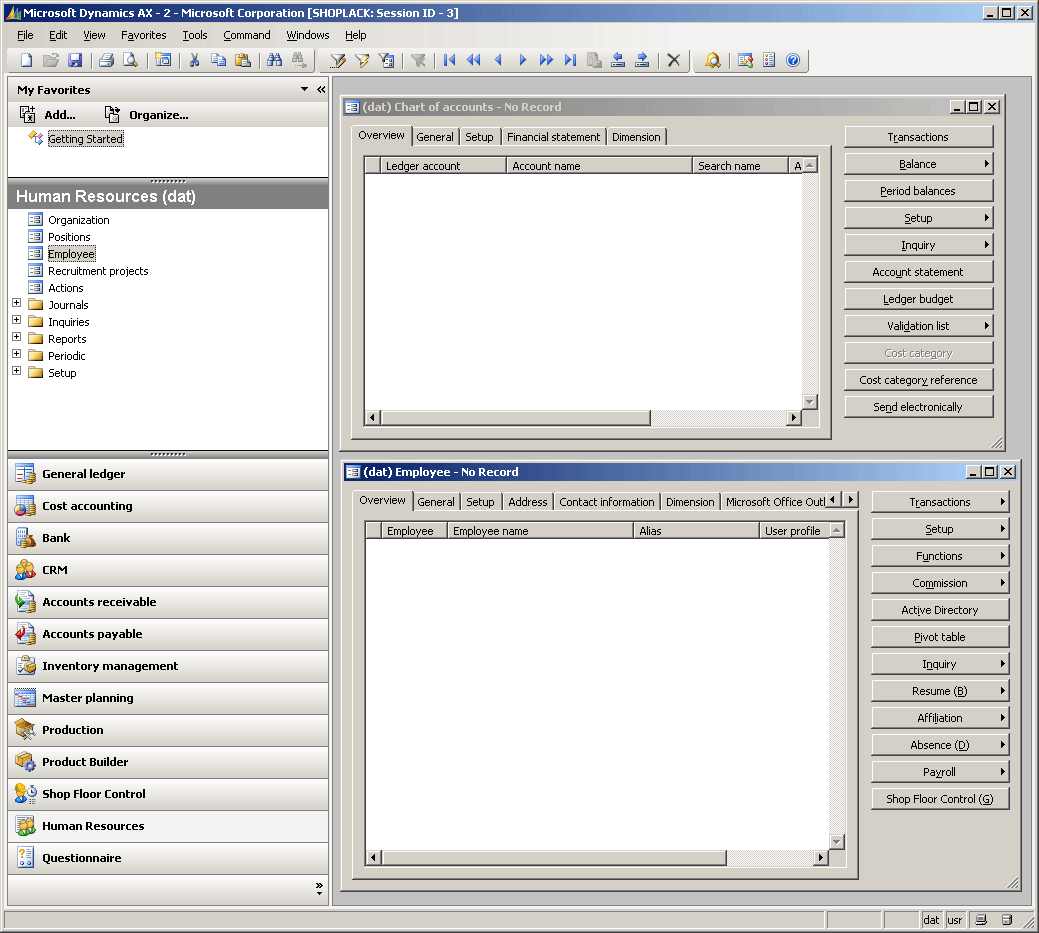Viewport: 1039px width, 933px height.
Task: Click the Ledger account column header
Action: 443,166
